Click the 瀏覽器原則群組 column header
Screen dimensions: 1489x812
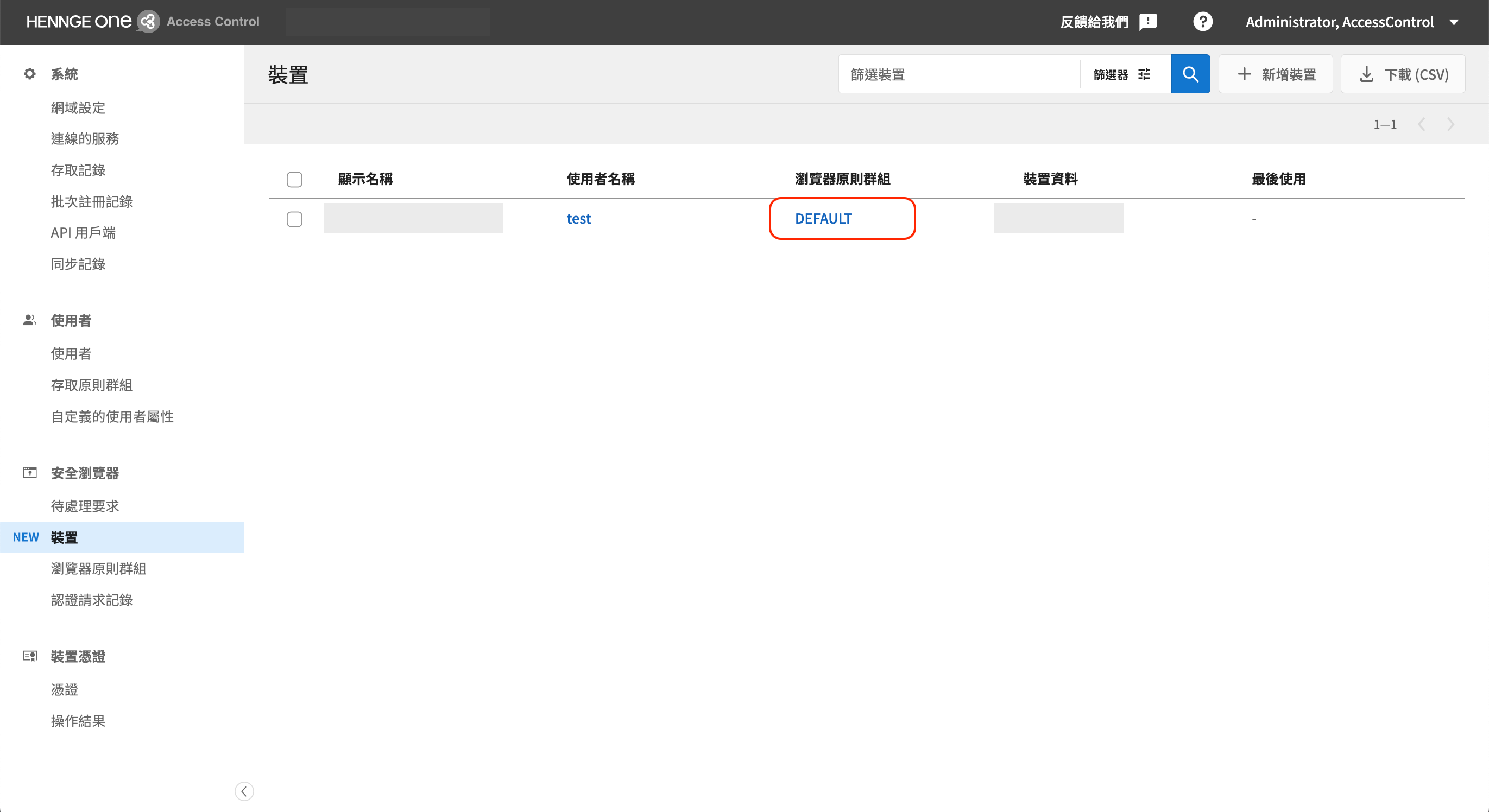coord(842,179)
